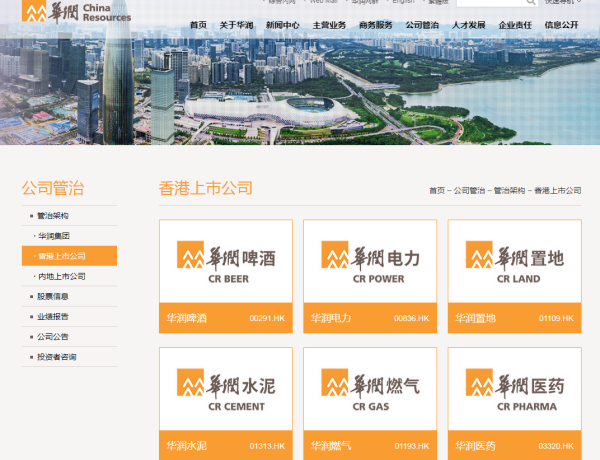
Task: Click the 公司管治 sidebar heading
Action: [x=52, y=188]
